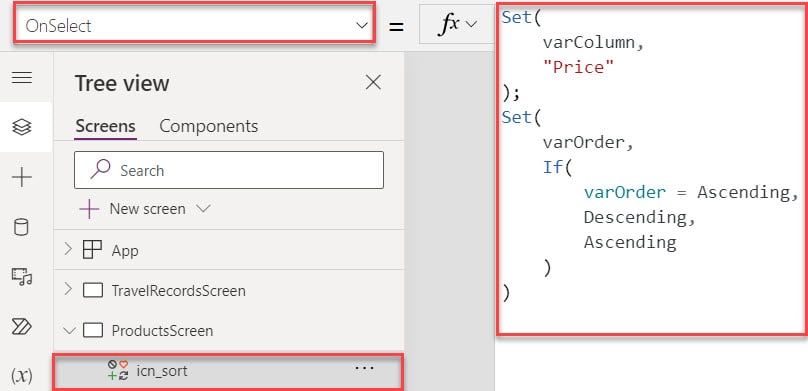Click the Tree view Search field

(x=229, y=170)
